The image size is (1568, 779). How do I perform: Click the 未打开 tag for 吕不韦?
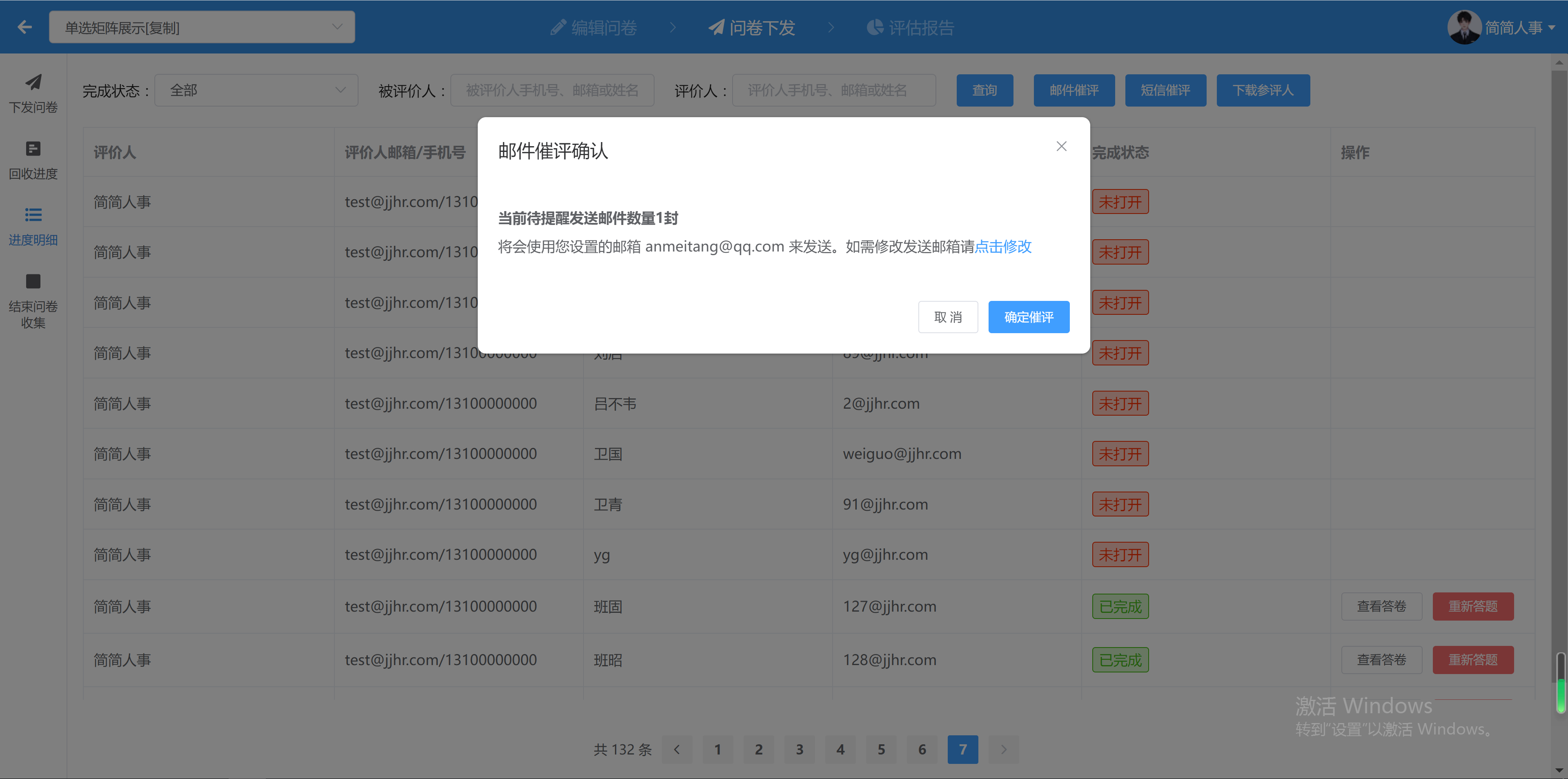[x=1120, y=403]
